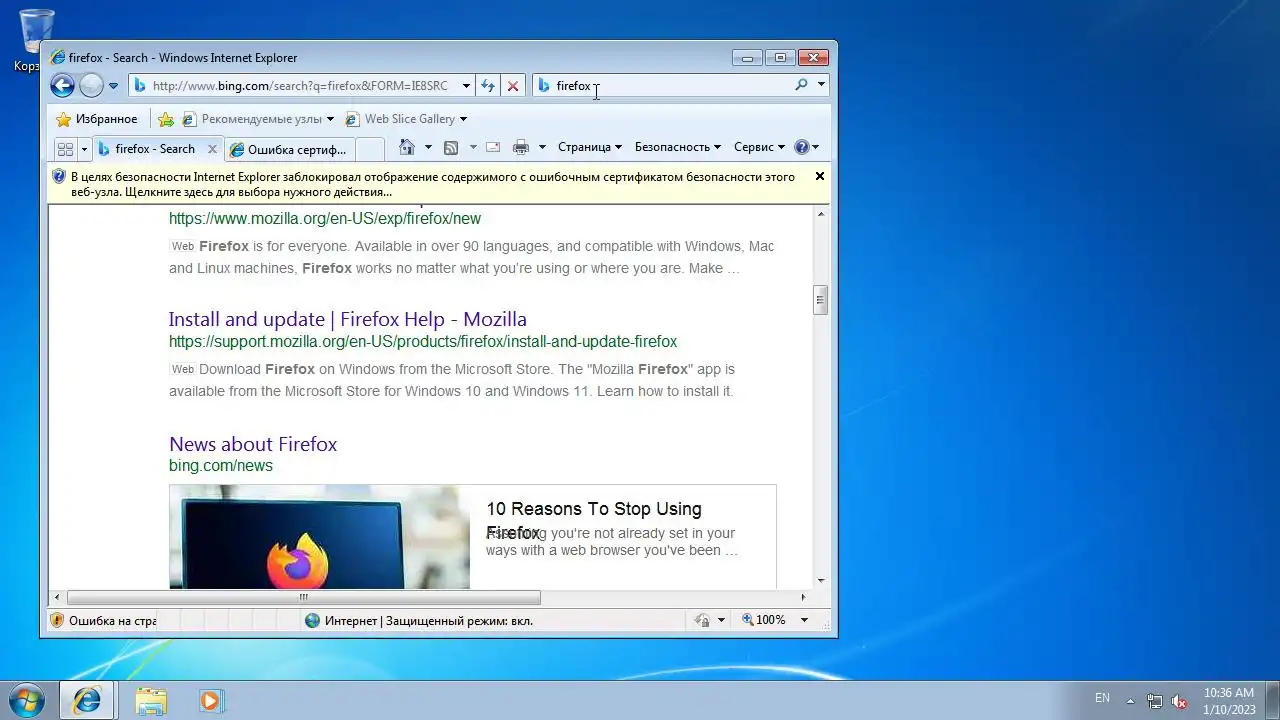Screen dimensions: 1280x720
Task: Click the shield icon on information bar
Action: click(x=59, y=177)
